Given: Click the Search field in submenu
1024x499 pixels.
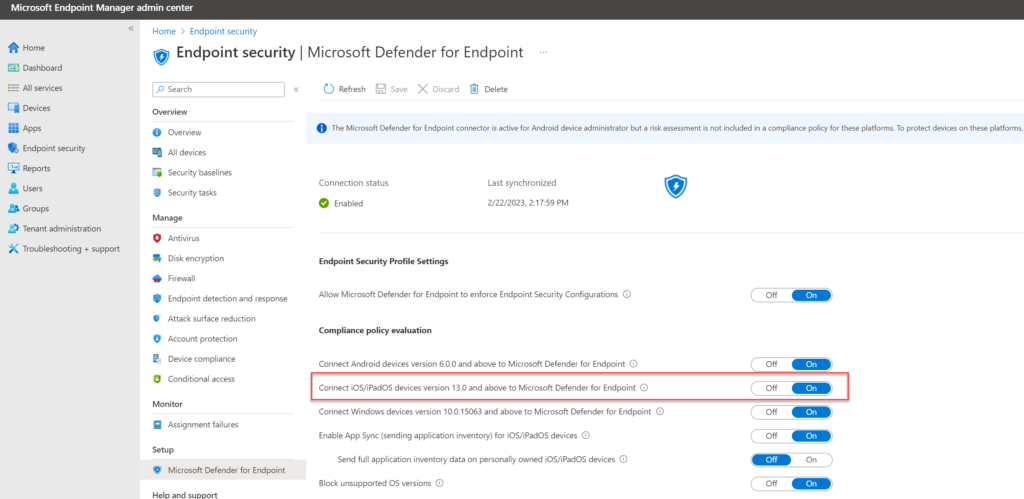Looking at the screenshot, I should pos(218,89).
